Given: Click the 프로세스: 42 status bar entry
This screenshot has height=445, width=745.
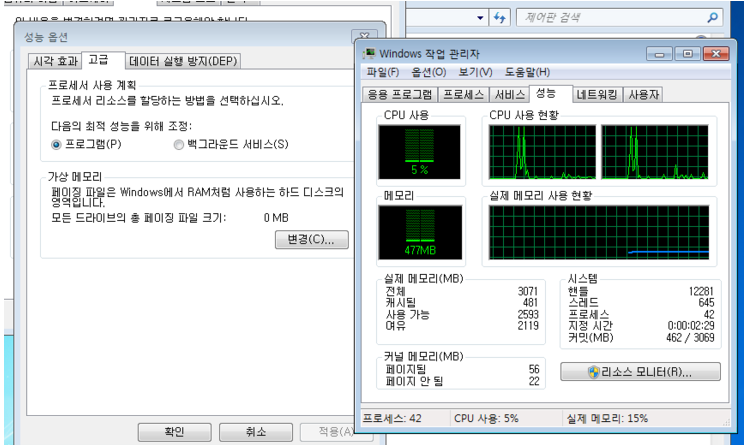Looking at the screenshot, I should tap(392, 418).
